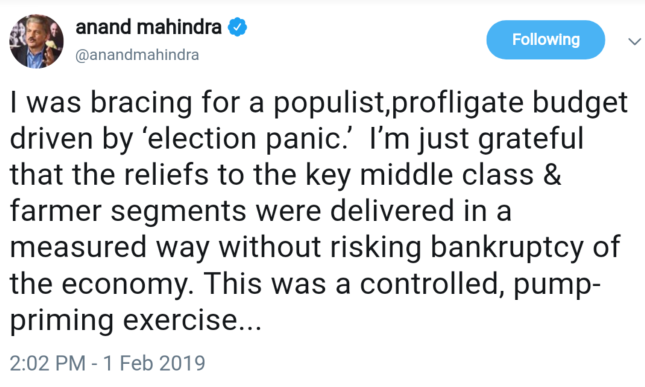
Task: Click the ampersand after 'middle class'
Action: tap(552, 174)
